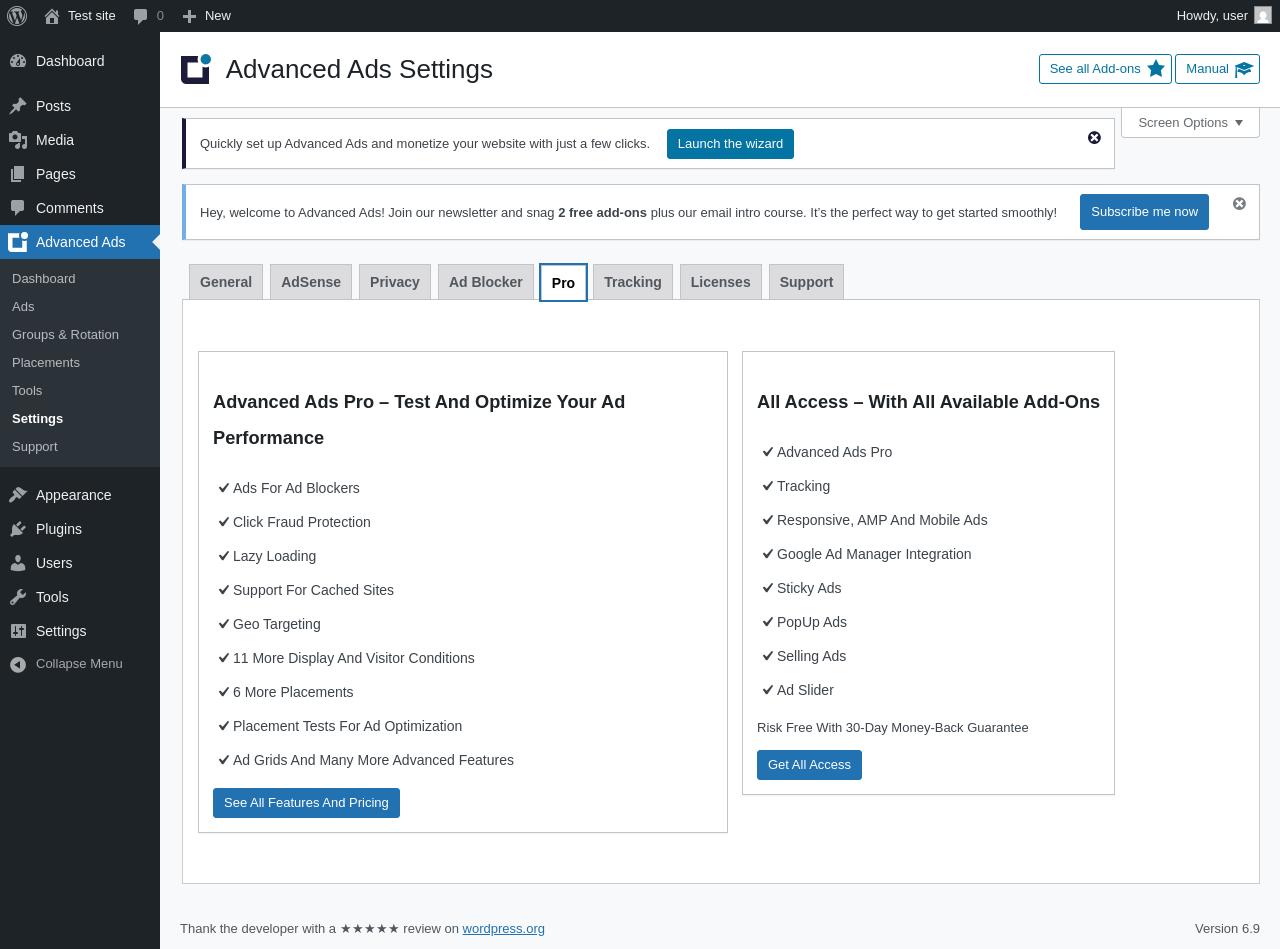Open the Licenses tab
The height and width of the screenshot is (949, 1280).
(x=720, y=282)
